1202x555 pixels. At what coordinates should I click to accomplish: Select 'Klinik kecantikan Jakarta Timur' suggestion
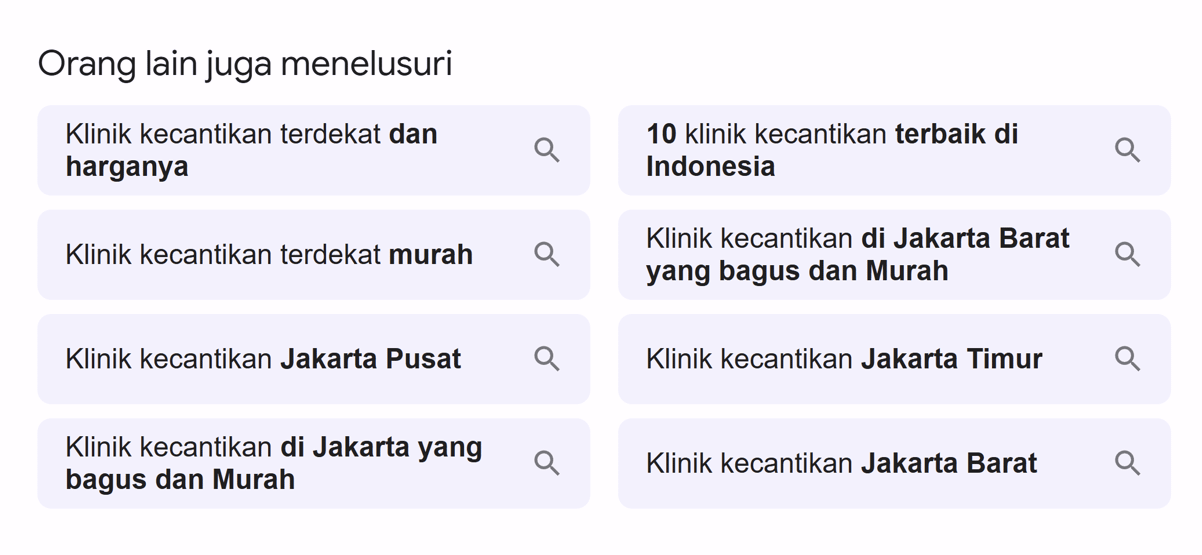(894, 358)
